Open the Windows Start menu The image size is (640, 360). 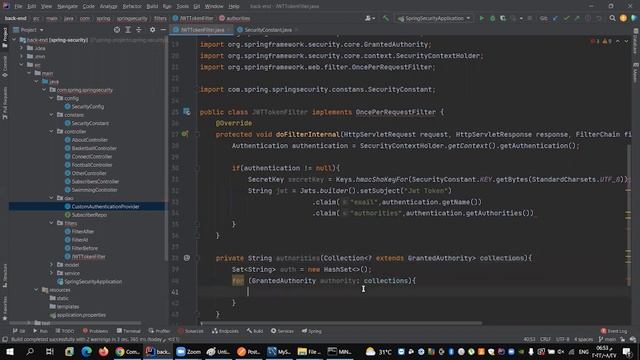(10, 351)
